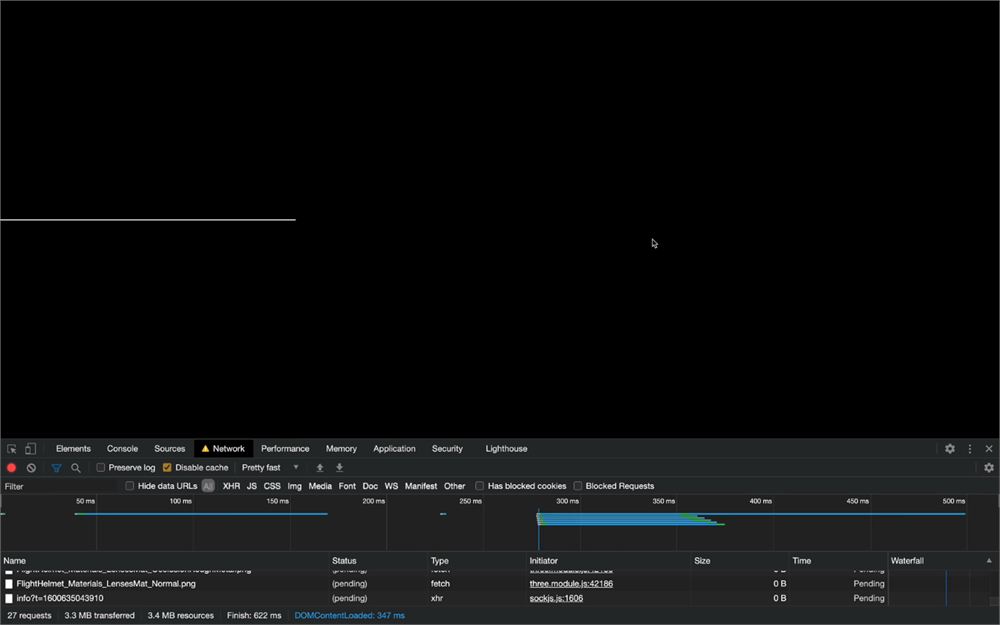1000x625 pixels.
Task: Clear the network log
Action: pyautogui.click(x=31, y=467)
